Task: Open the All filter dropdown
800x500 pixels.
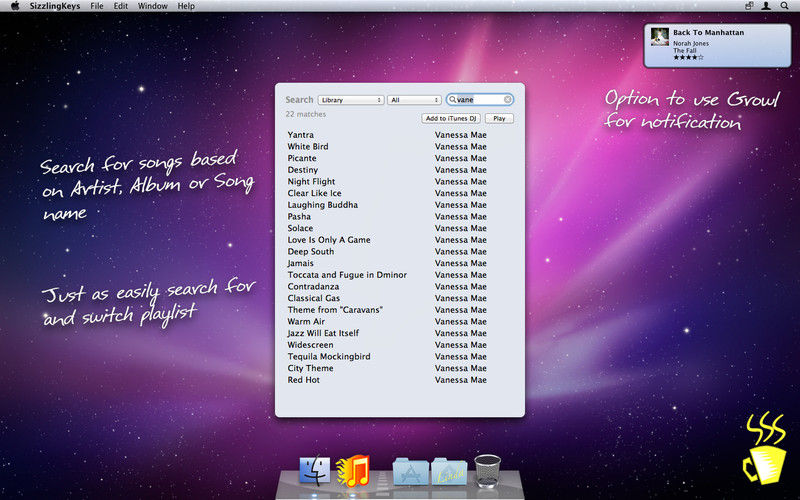Action: coord(414,100)
